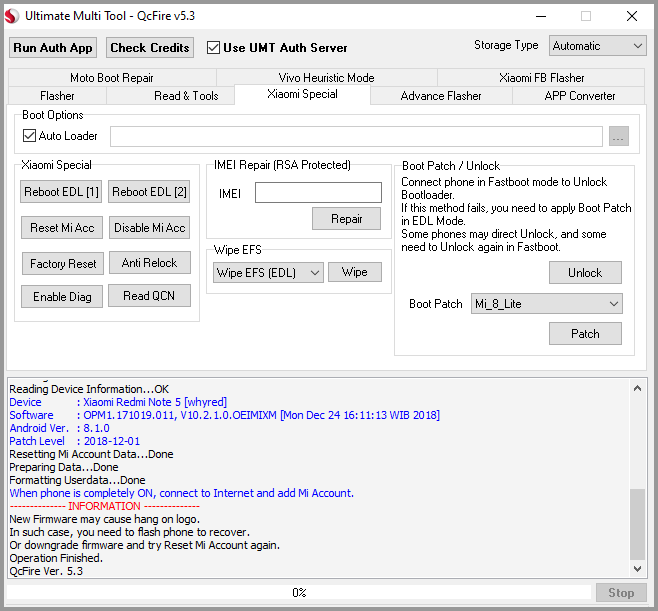Click log line 'Formatting Userdata...Done'
Image resolution: width=658 pixels, height=611 pixels.
coord(77,480)
